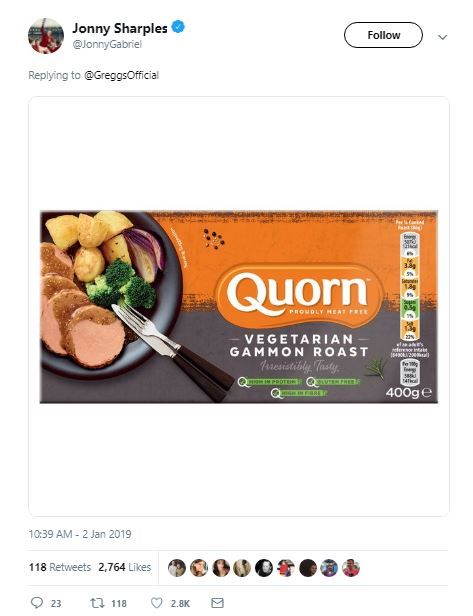Click the 2.8K likes count
Viewport: 473px width, 616px height.
pos(180,603)
